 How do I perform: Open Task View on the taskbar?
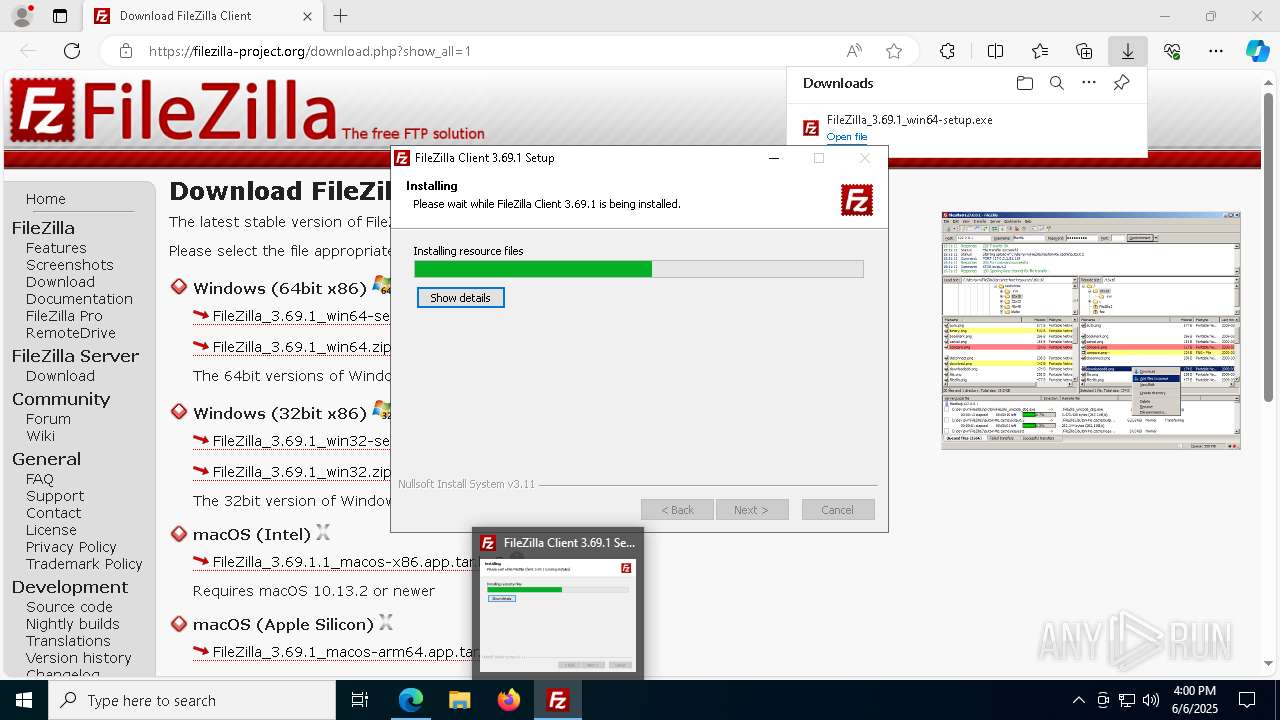[x=360, y=700]
